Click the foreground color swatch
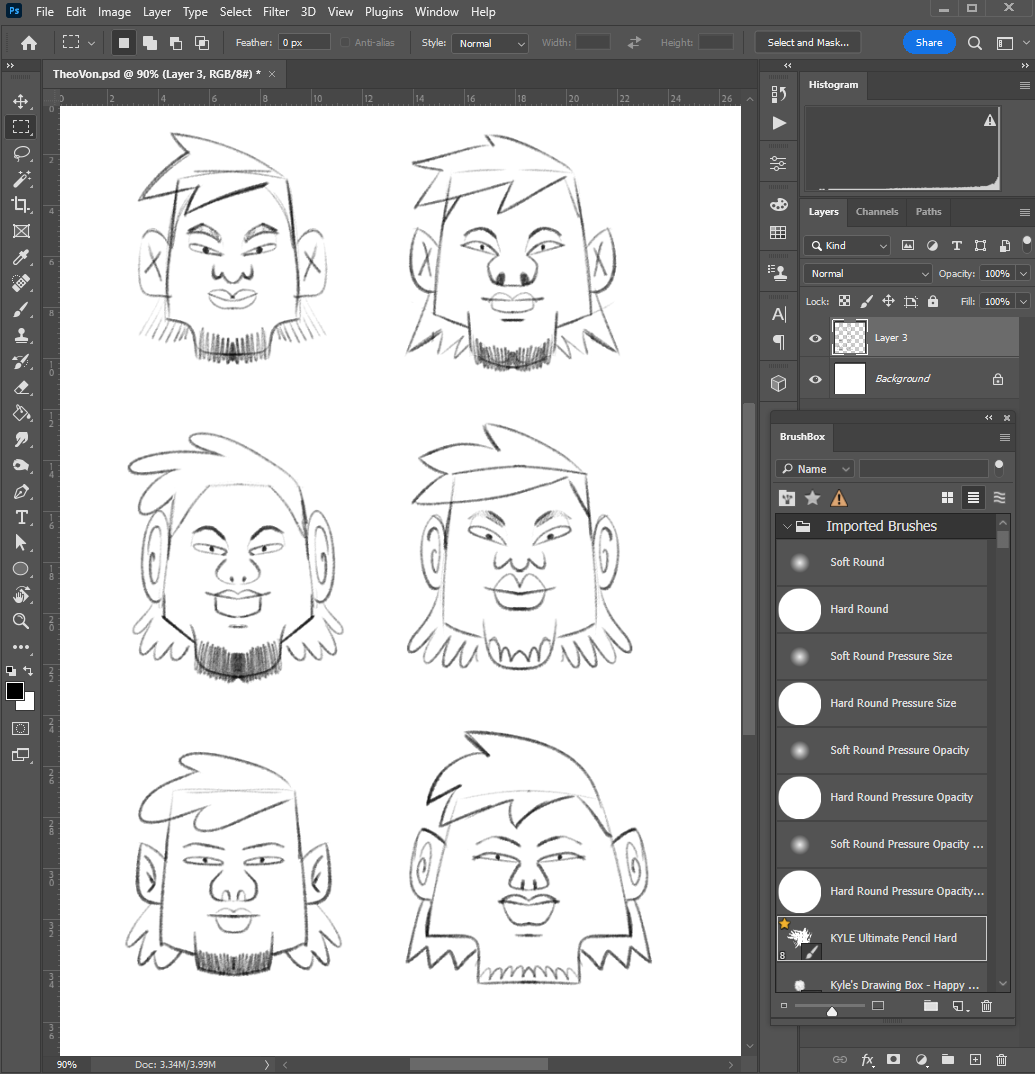 click(14, 691)
